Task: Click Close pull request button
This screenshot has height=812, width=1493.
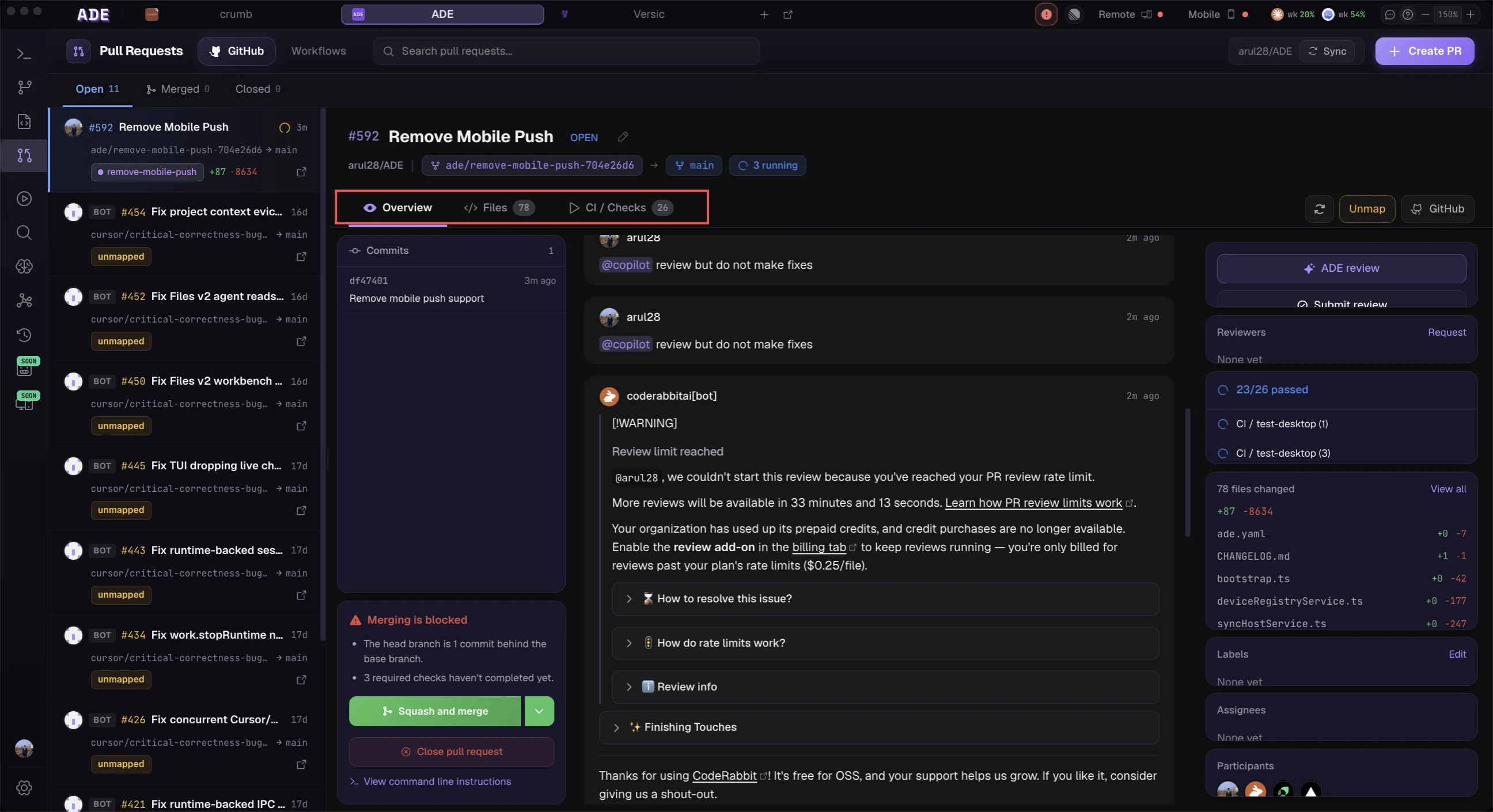Action: [452, 752]
